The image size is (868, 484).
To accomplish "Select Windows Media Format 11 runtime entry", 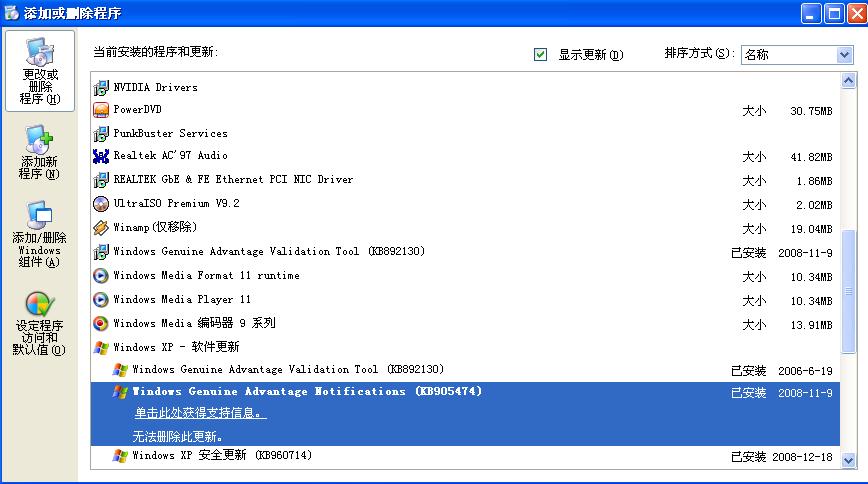I will click(x=206, y=275).
